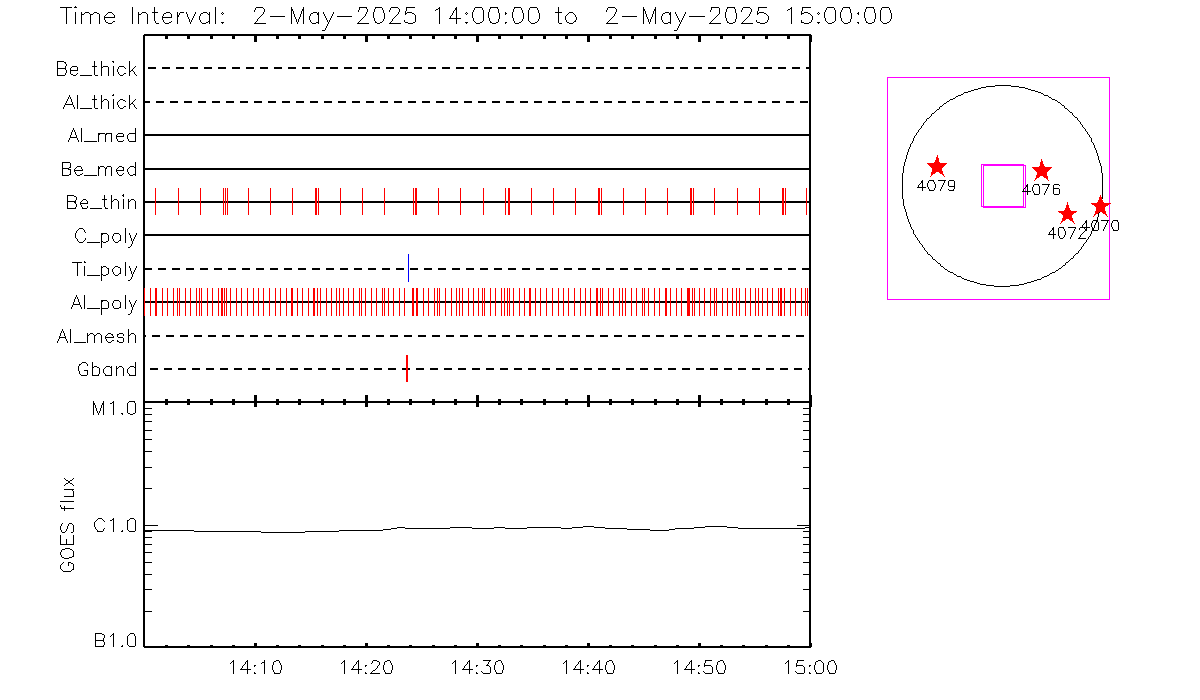Click the red star marking region 4076
This screenshot has height=700, width=1200.
[x=1042, y=170]
